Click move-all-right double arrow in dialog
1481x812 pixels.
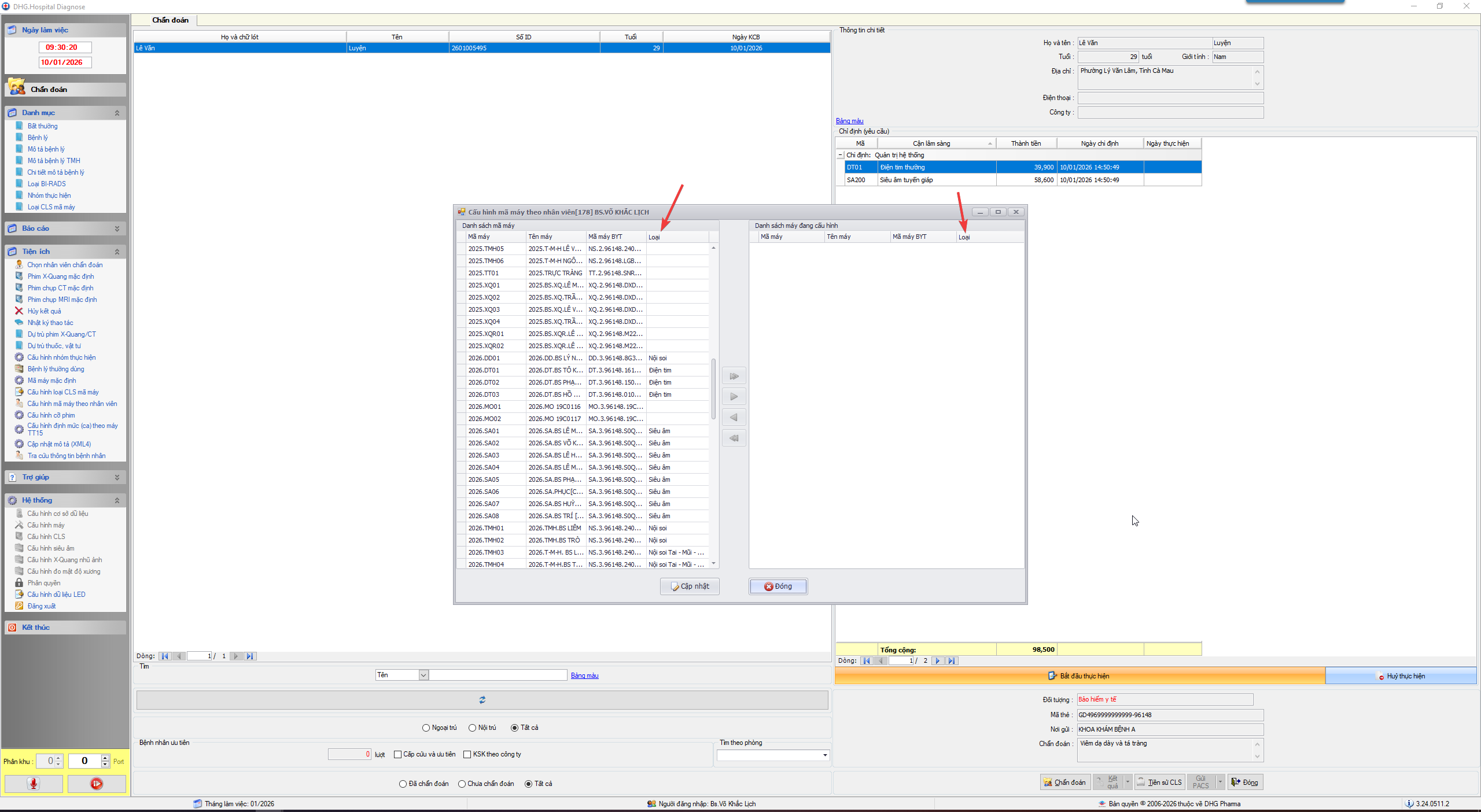(734, 376)
